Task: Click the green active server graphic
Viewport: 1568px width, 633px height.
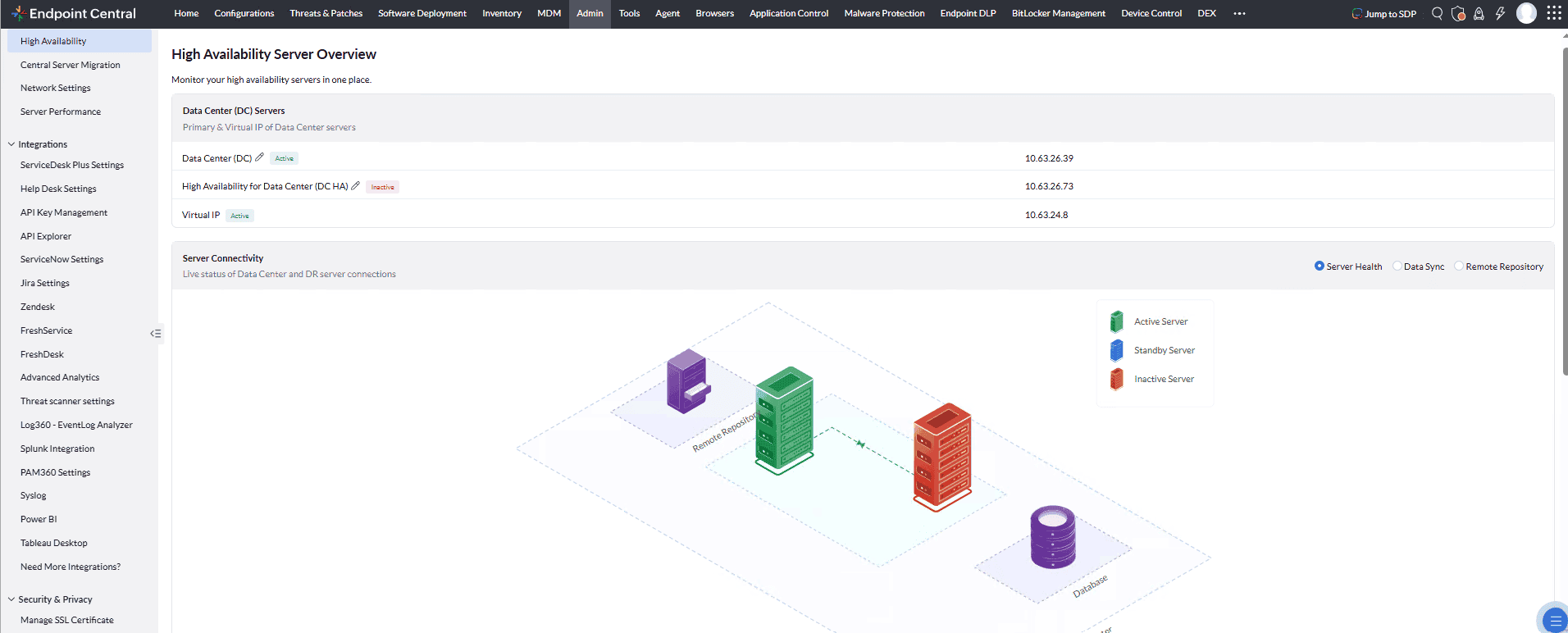Action: click(x=784, y=420)
